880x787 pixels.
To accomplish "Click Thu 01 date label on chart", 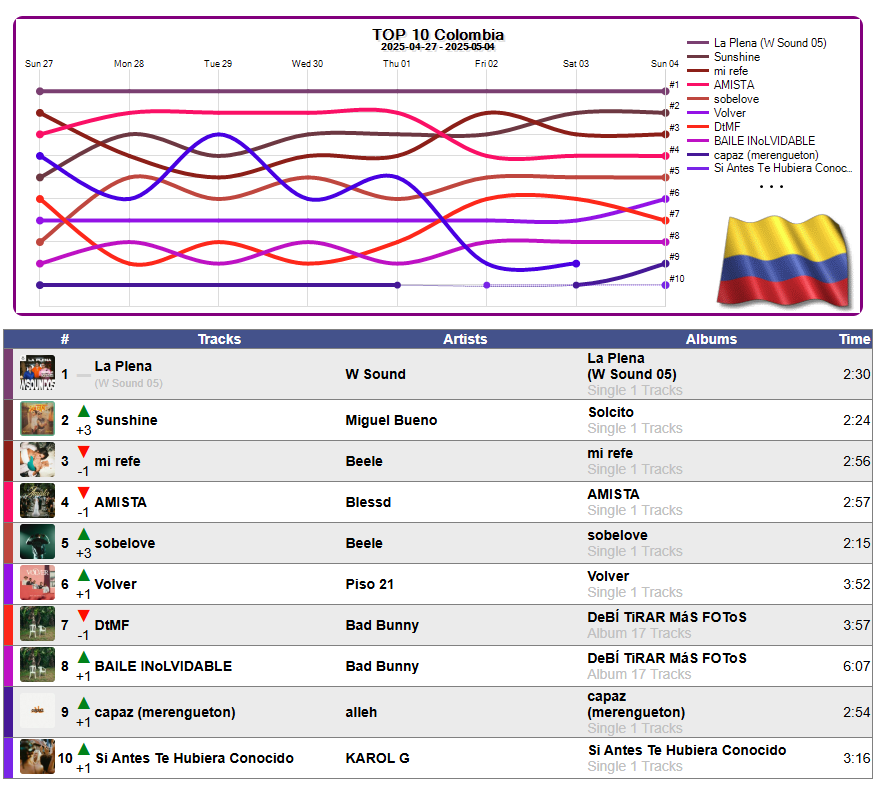I will 397,63.
